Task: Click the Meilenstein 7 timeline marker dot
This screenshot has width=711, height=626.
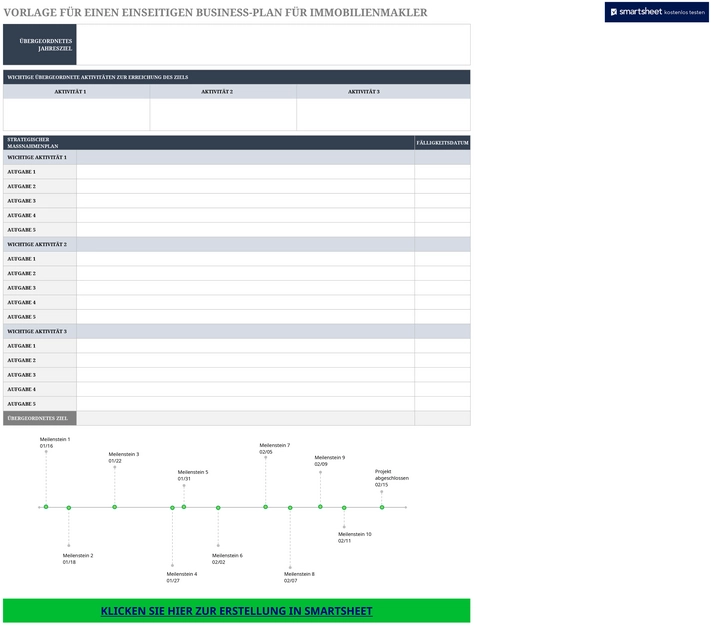Action: pyautogui.click(x=266, y=507)
